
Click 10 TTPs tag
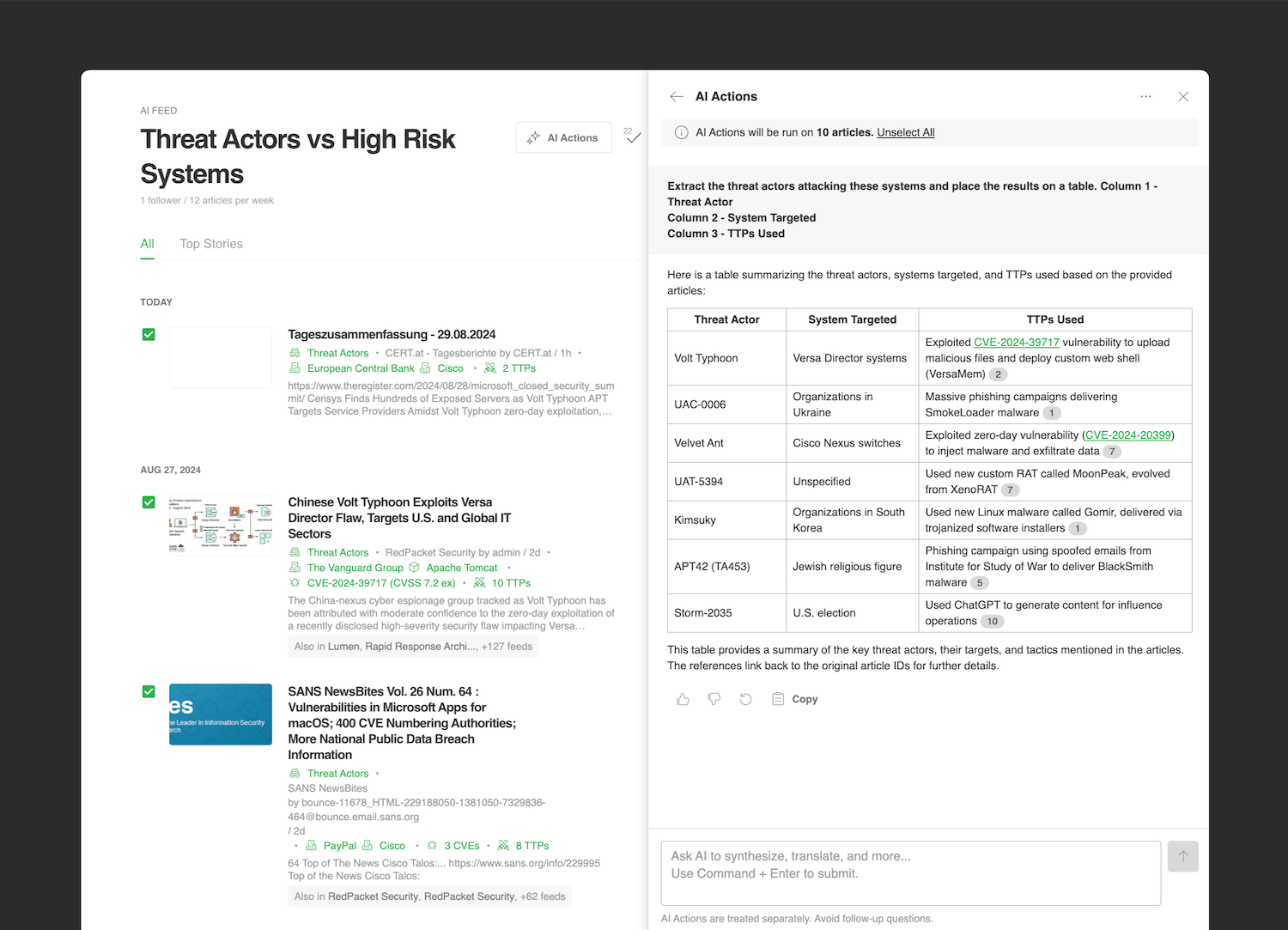pos(511,583)
